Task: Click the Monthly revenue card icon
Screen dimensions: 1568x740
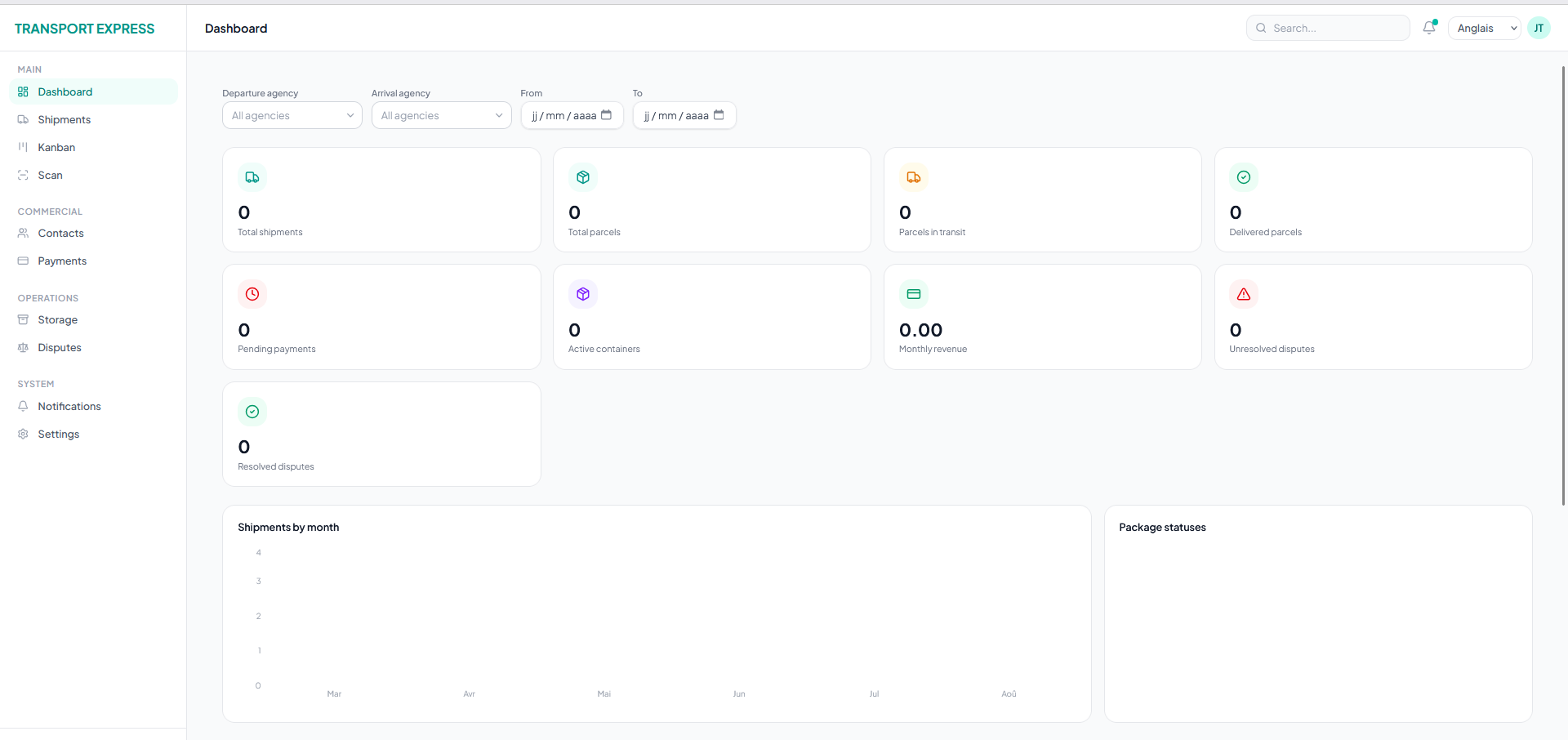Action: pos(914,294)
